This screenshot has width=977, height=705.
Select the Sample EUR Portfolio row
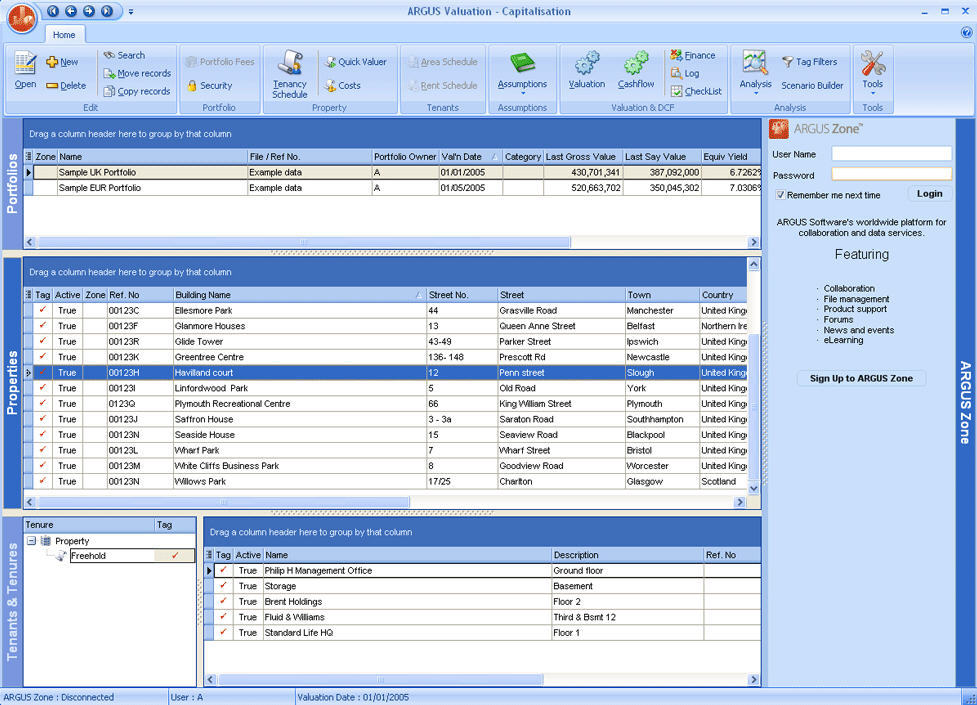pos(393,188)
